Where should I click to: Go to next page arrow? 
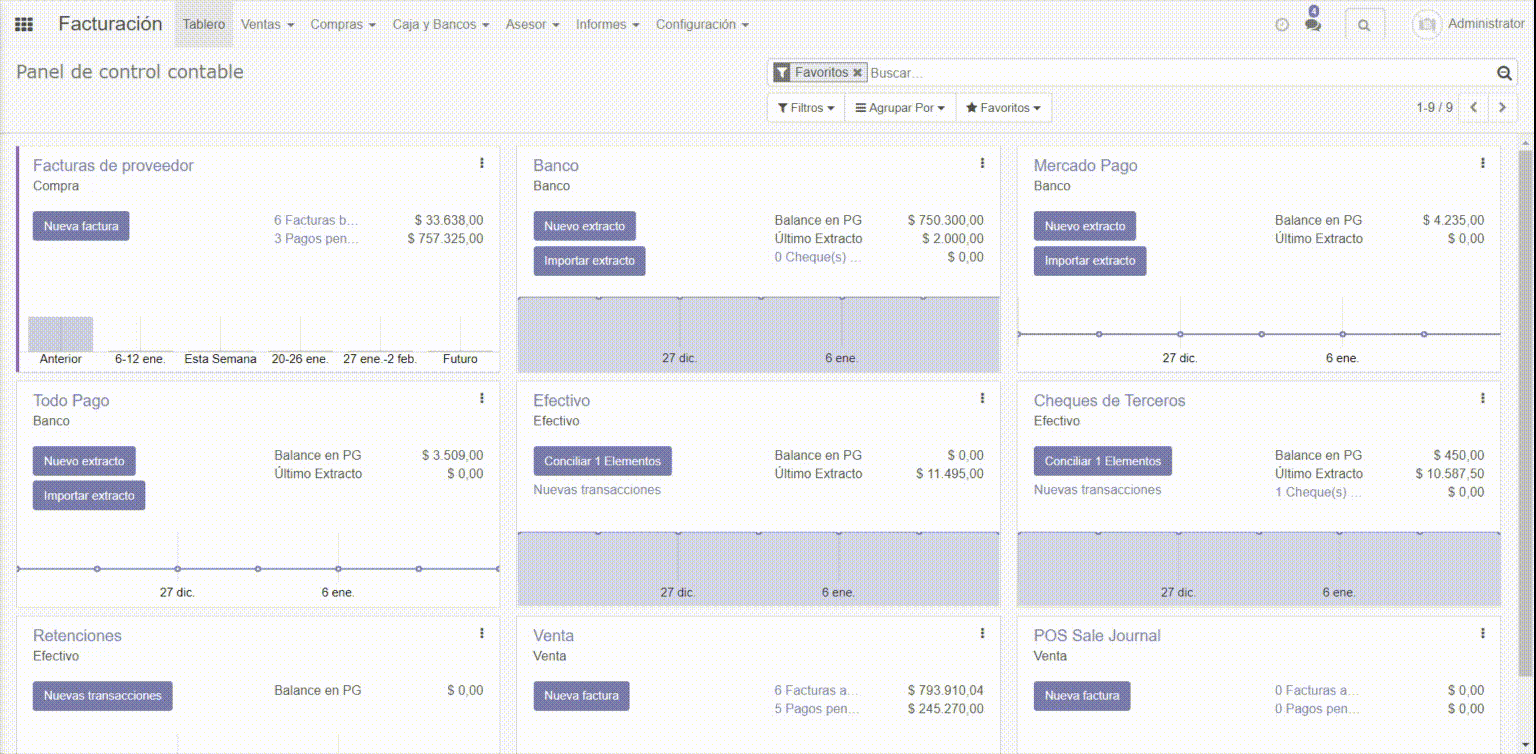click(x=1501, y=107)
